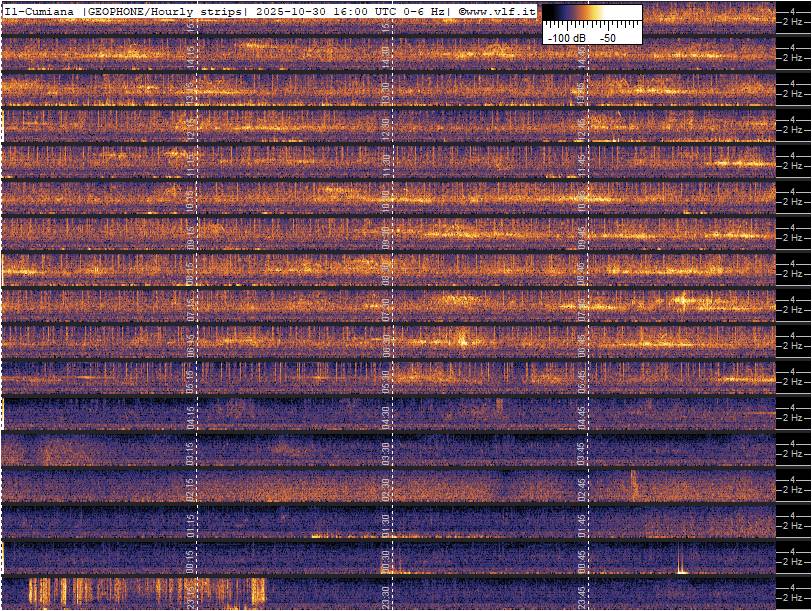Select the -100 dB label on the color legend
The height and width of the screenshot is (611, 812).
click(566, 37)
